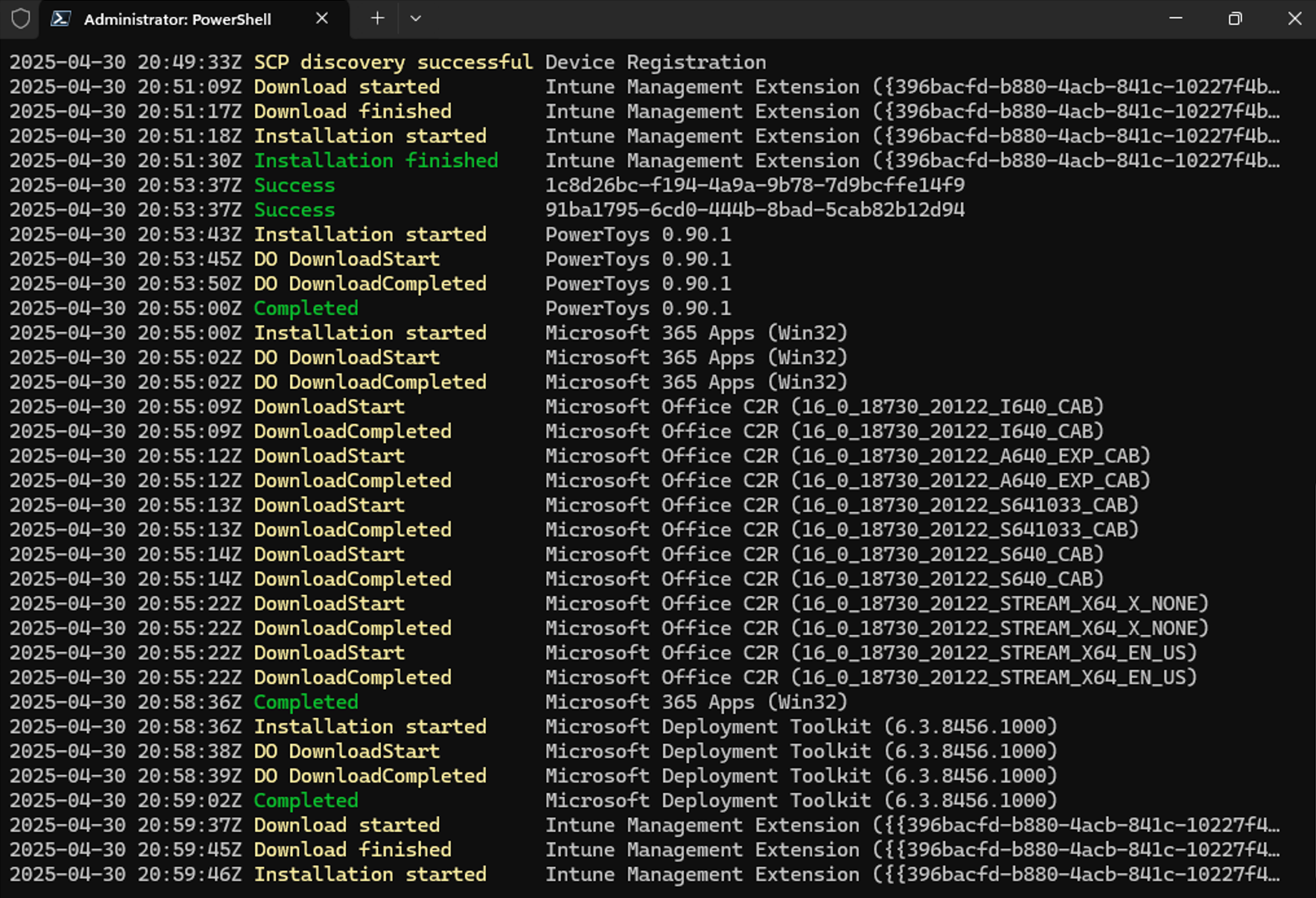Open the new tab dropdown chevron
The image size is (1316, 898).
click(x=416, y=19)
